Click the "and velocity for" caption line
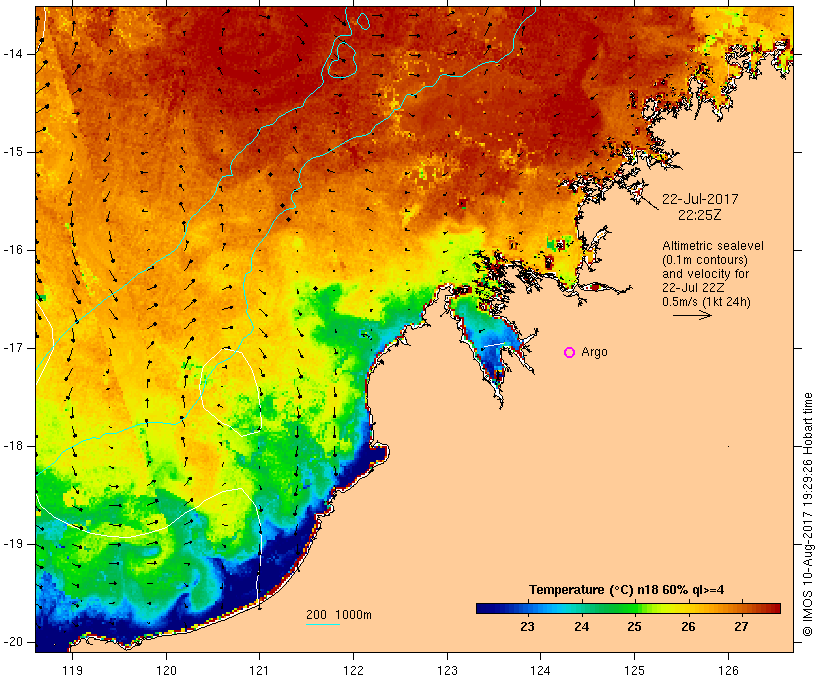Image resolution: width=820 pixels, height=680 pixels. point(705,274)
